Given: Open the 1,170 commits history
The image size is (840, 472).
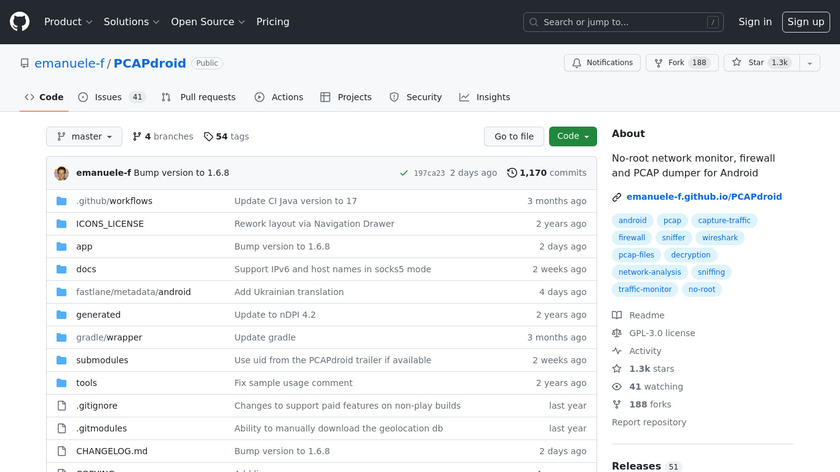Looking at the screenshot, I should (546, 173).
